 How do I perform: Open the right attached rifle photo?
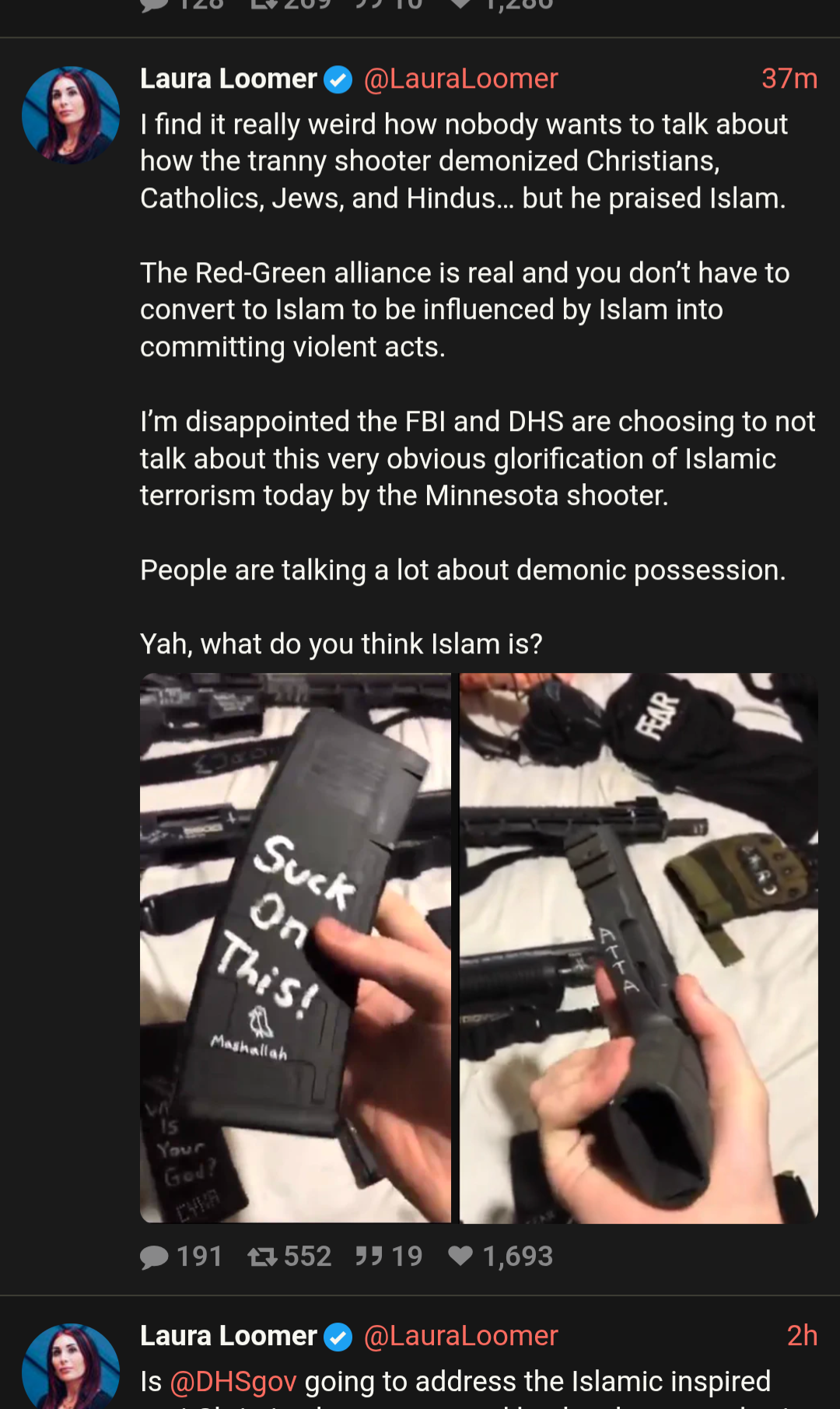(639, 948)
